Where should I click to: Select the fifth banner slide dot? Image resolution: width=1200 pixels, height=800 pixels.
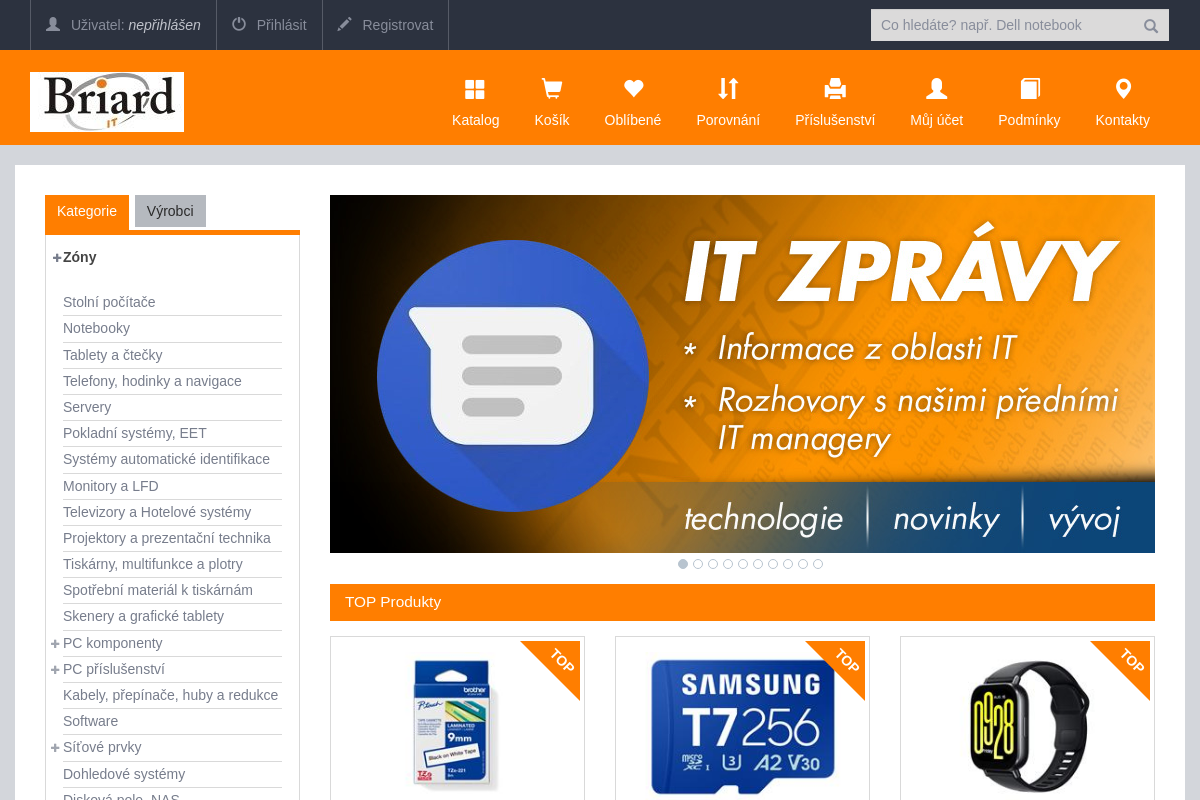coord(743,564)
